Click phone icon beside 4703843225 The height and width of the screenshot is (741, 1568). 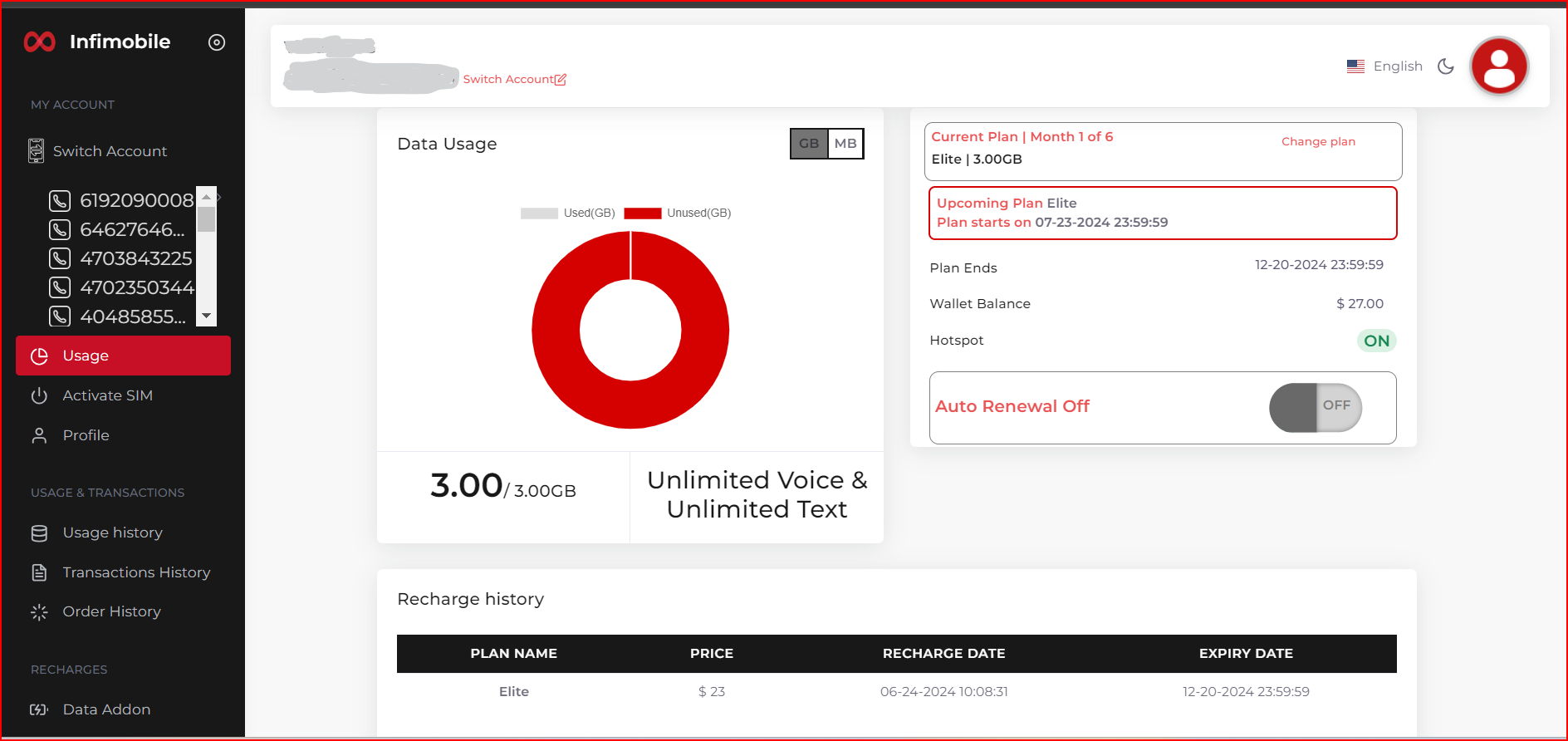coord(60,258)
